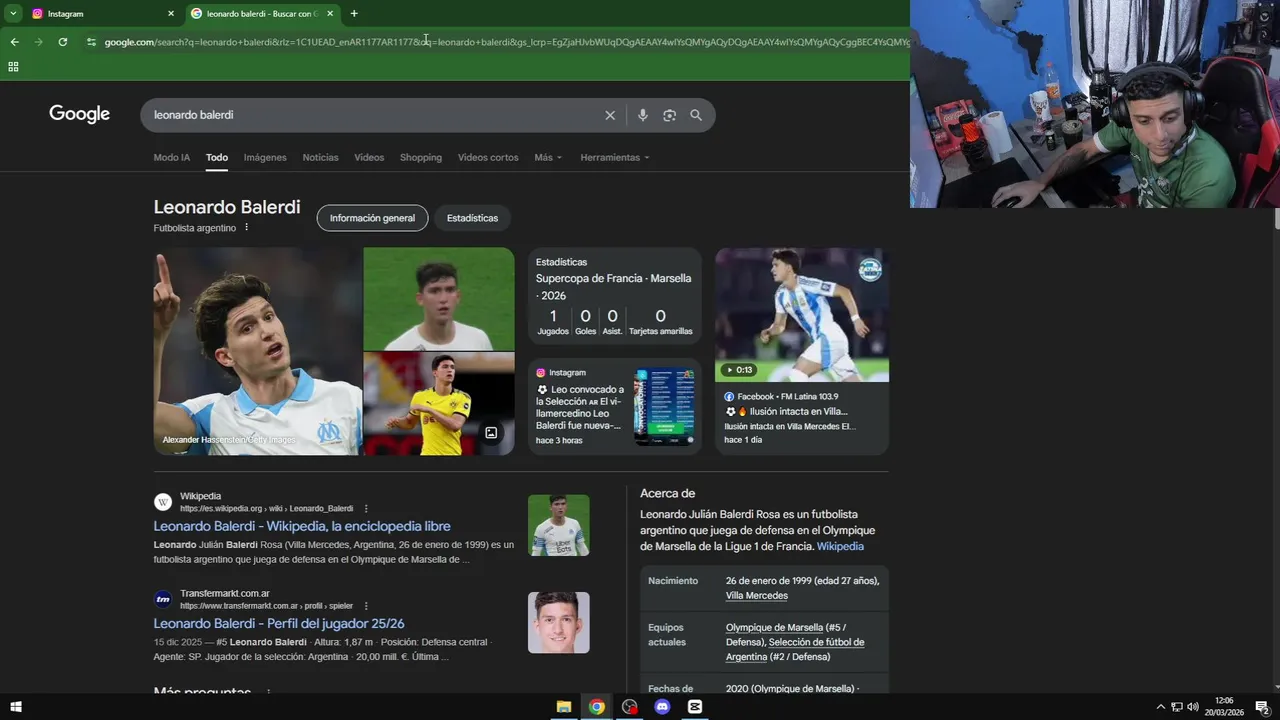Switch to Videos tab
This screenshot has width=1280, height=720.
click(369, 157)
